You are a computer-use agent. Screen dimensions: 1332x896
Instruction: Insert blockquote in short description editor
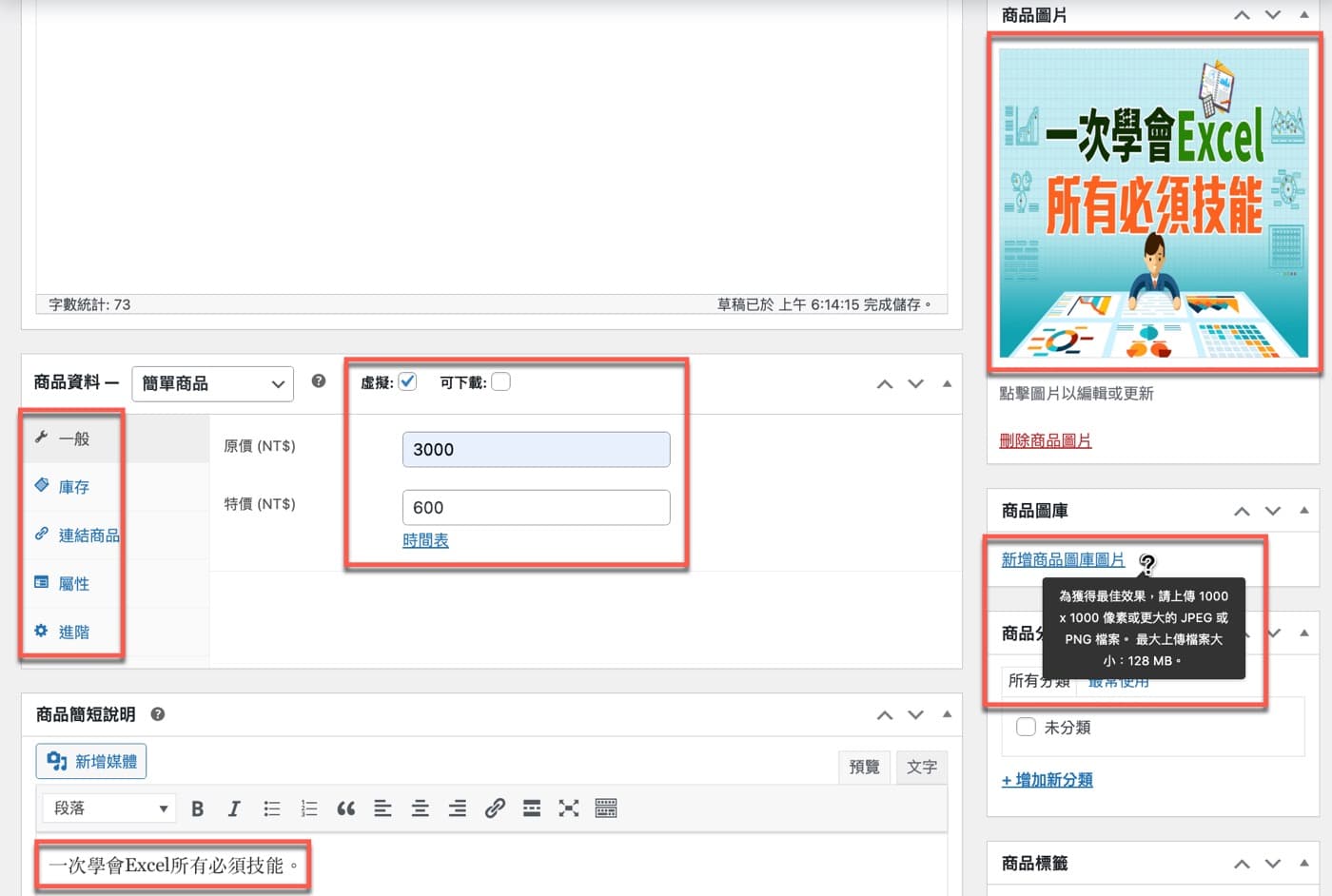tap(346, 808)
